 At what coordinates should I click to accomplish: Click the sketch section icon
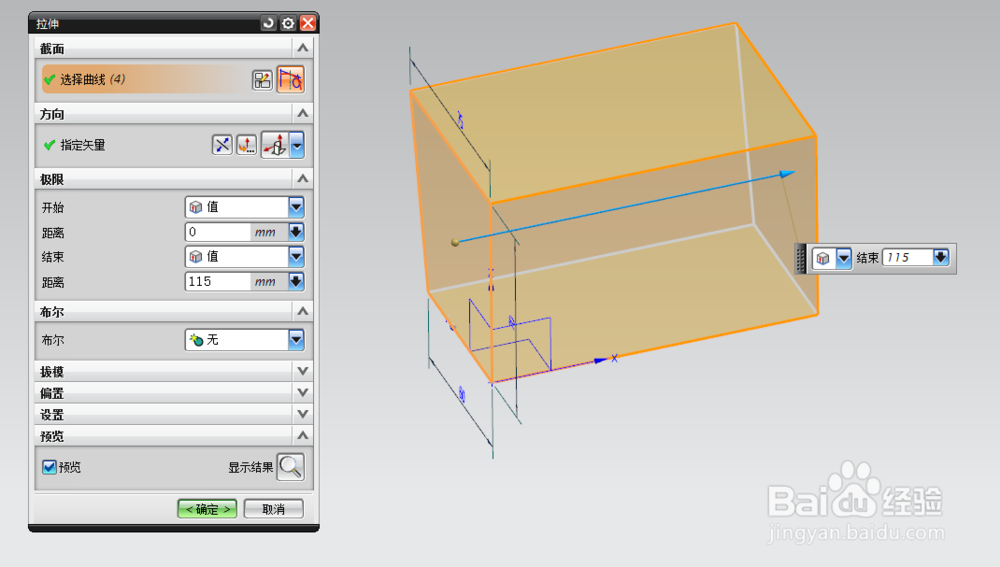tap(262, 80)
